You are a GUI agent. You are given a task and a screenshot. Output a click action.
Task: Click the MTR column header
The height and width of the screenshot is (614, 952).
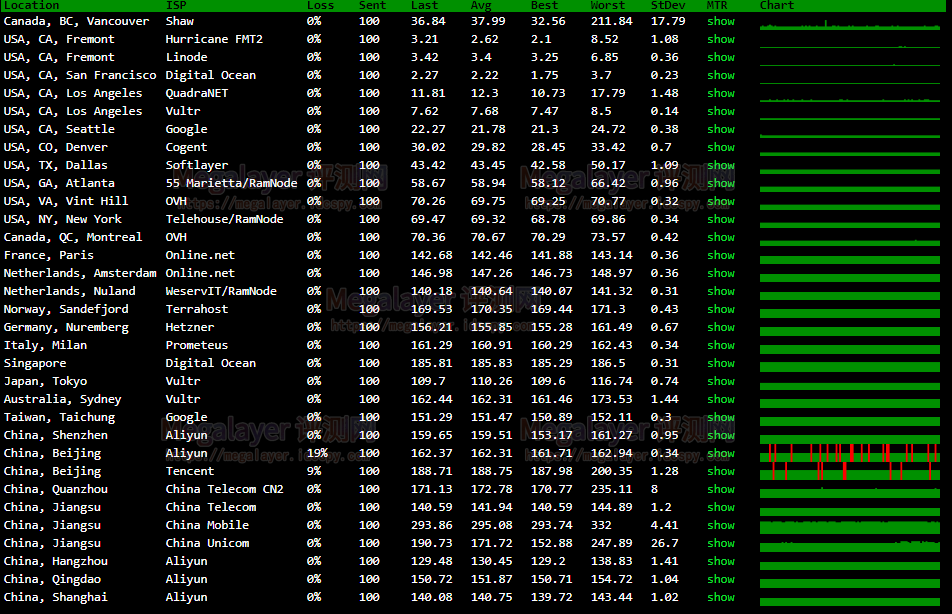tap(717, 5)
